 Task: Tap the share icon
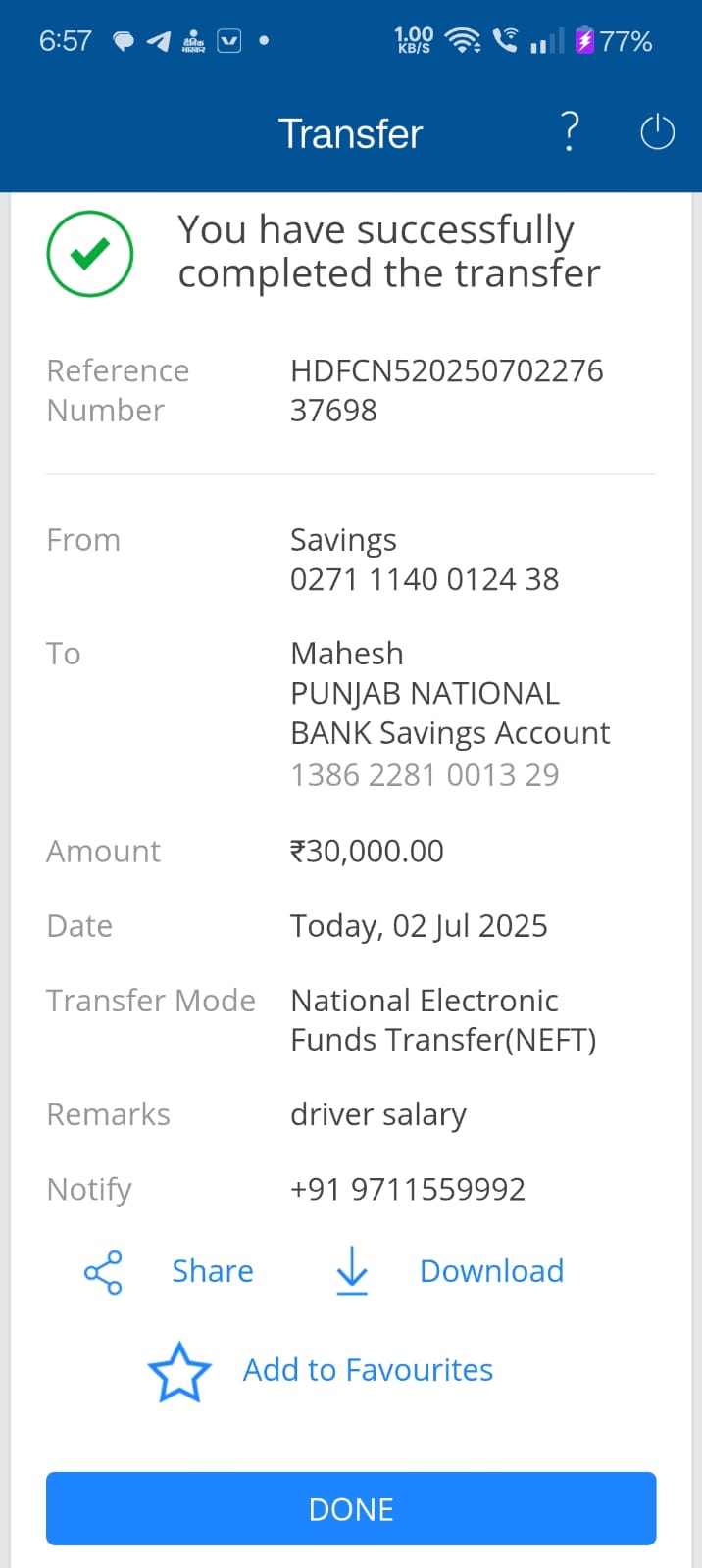(x=103, y=1272)
